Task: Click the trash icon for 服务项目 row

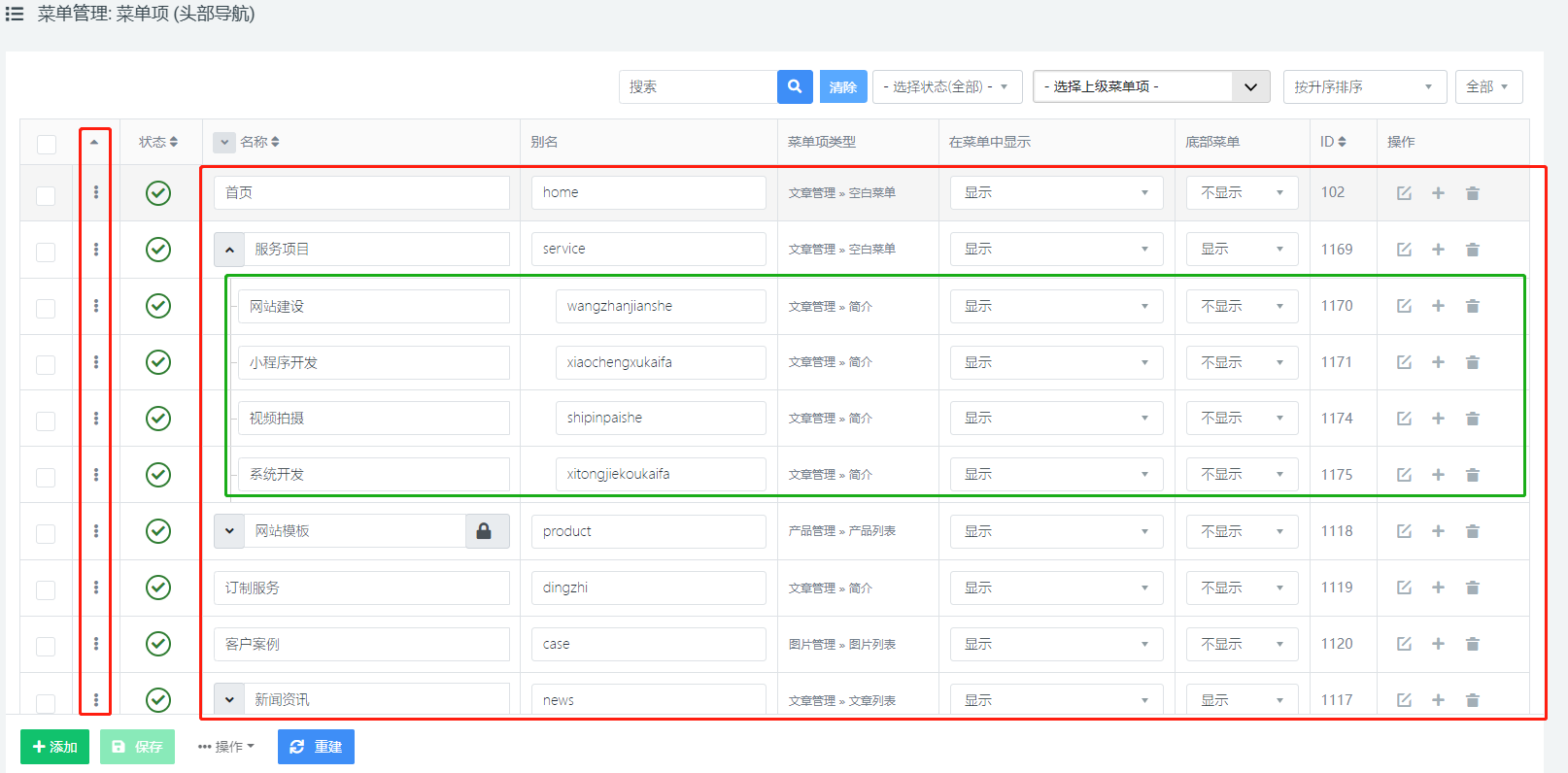Action: point(1472,250)
